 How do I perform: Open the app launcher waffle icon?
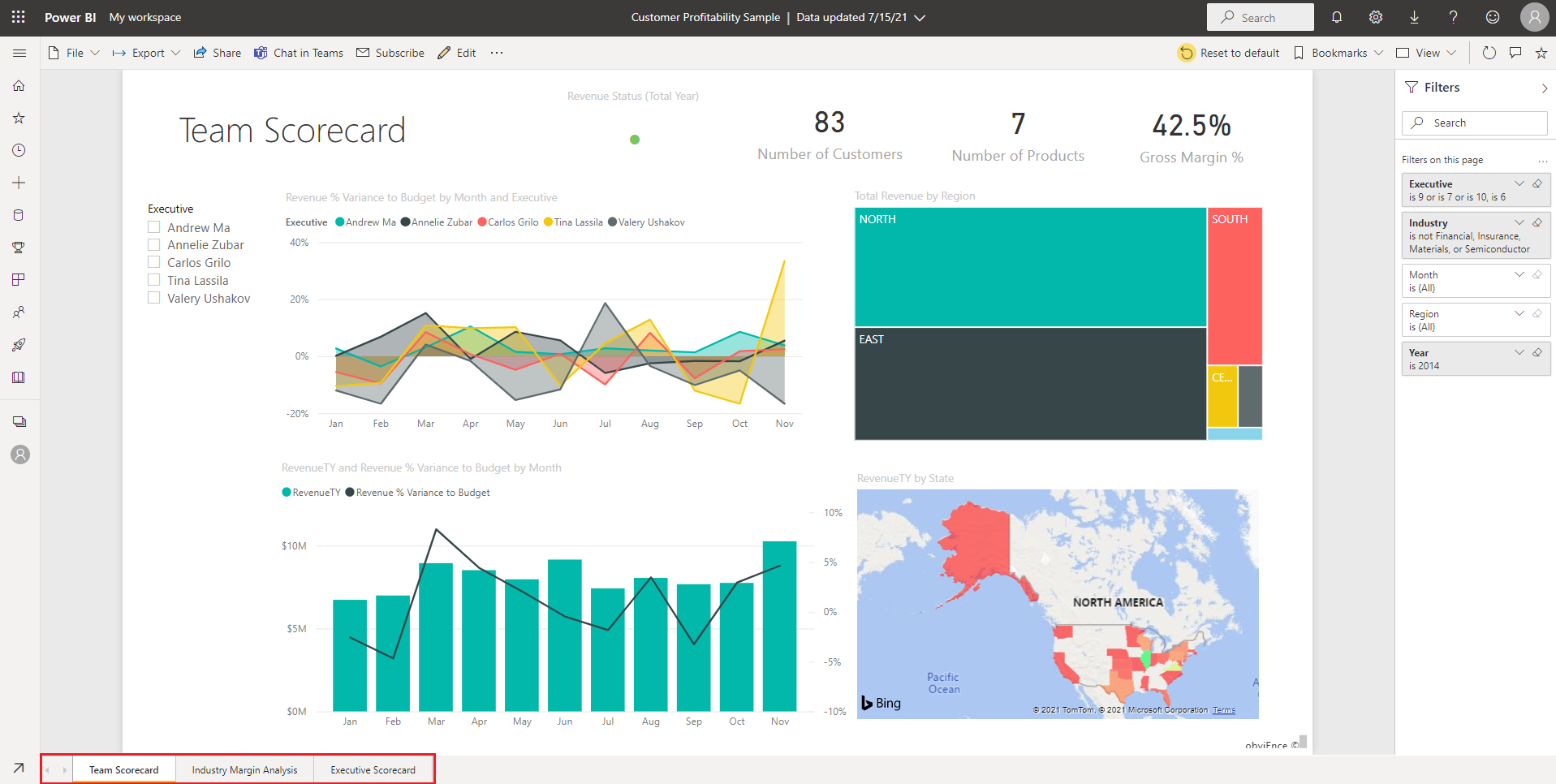coord(19,17)
